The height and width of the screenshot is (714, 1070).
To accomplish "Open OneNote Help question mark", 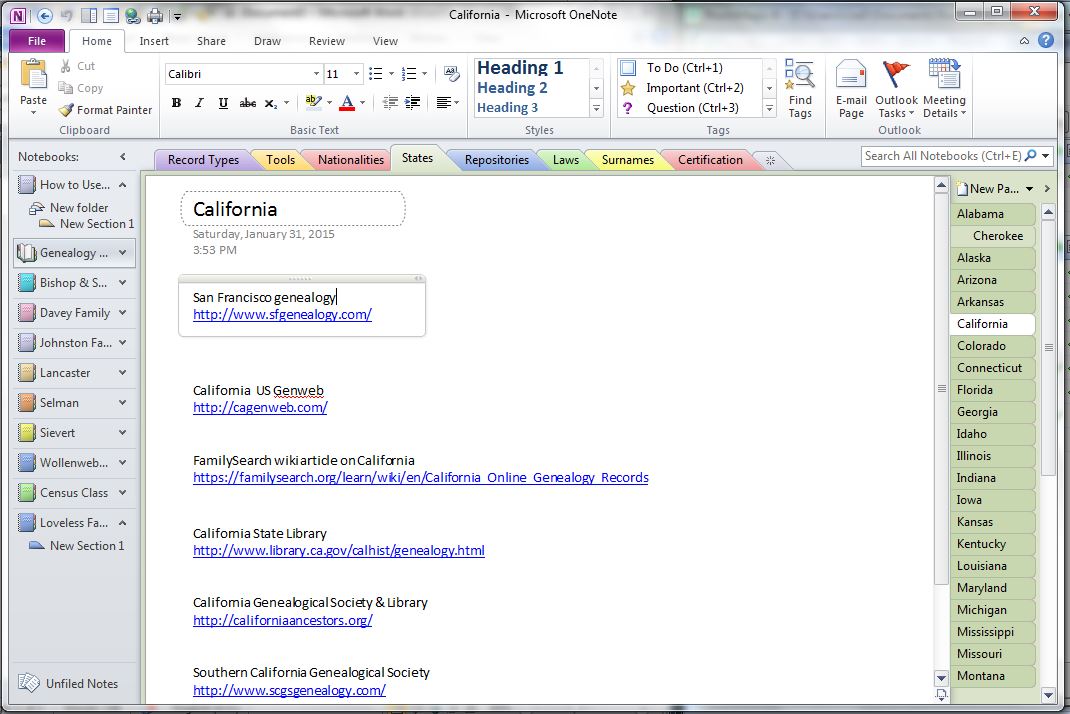I will pos(1045,40).
